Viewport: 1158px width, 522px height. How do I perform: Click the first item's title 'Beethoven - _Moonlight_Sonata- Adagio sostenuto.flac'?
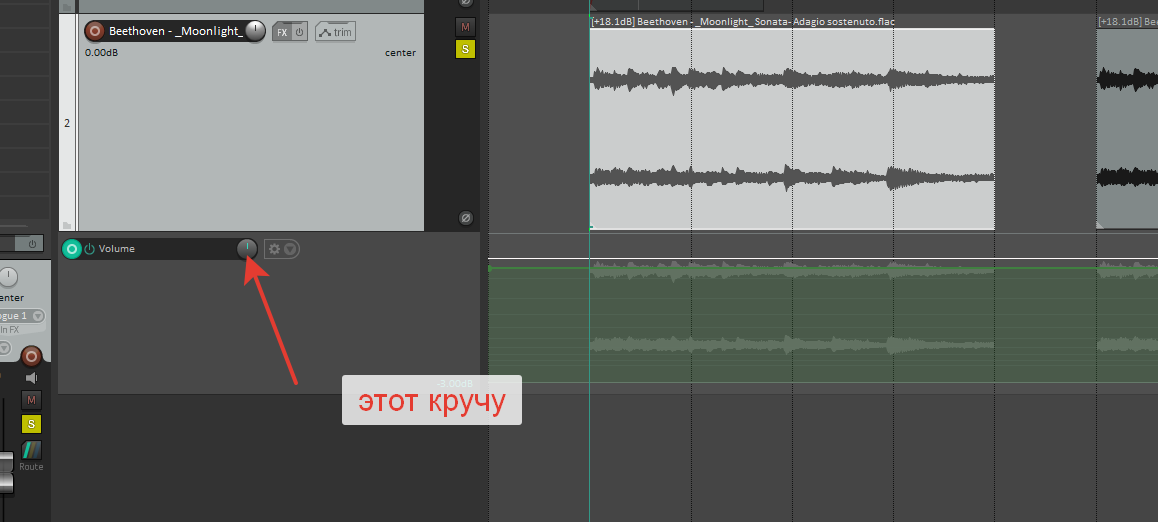coord(766,22)
